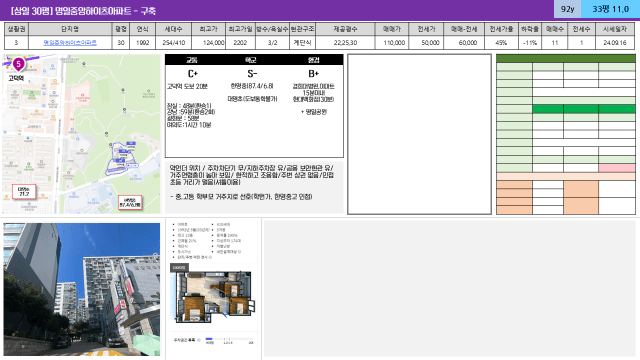The image size is (640, 360).
Task: Click the info icon beside the parking label
Action: tap(199, 340)
